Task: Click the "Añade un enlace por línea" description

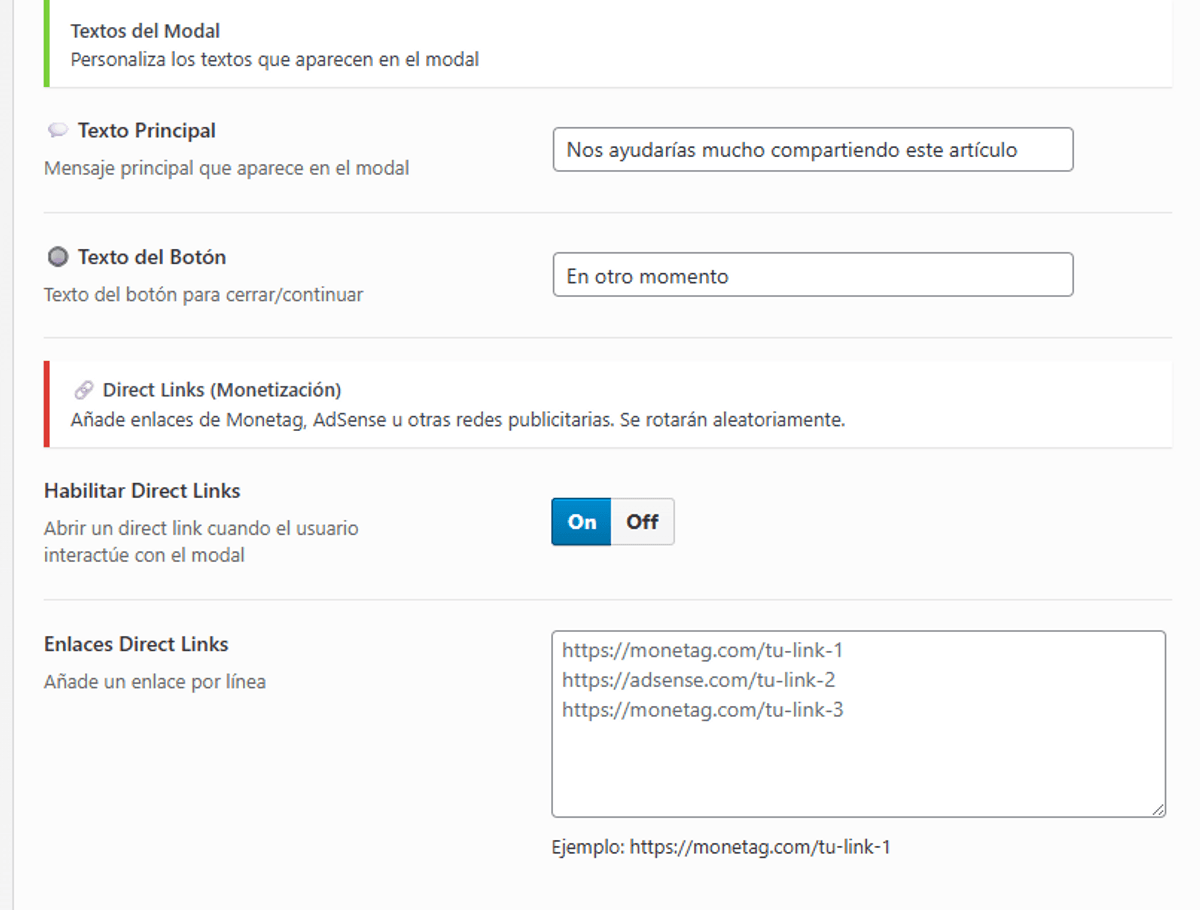Action: 155,683
